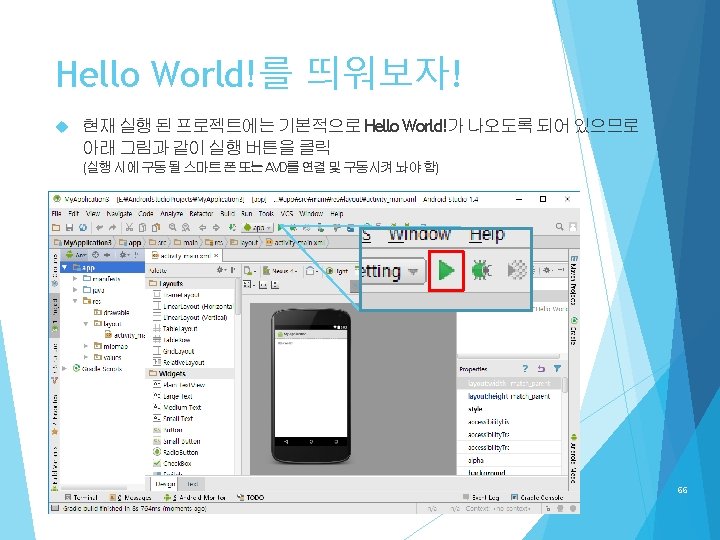Select activity_main file in project tree
This screenshot has width=720, height=540.
pyautogui.click(x=125, y=335)
